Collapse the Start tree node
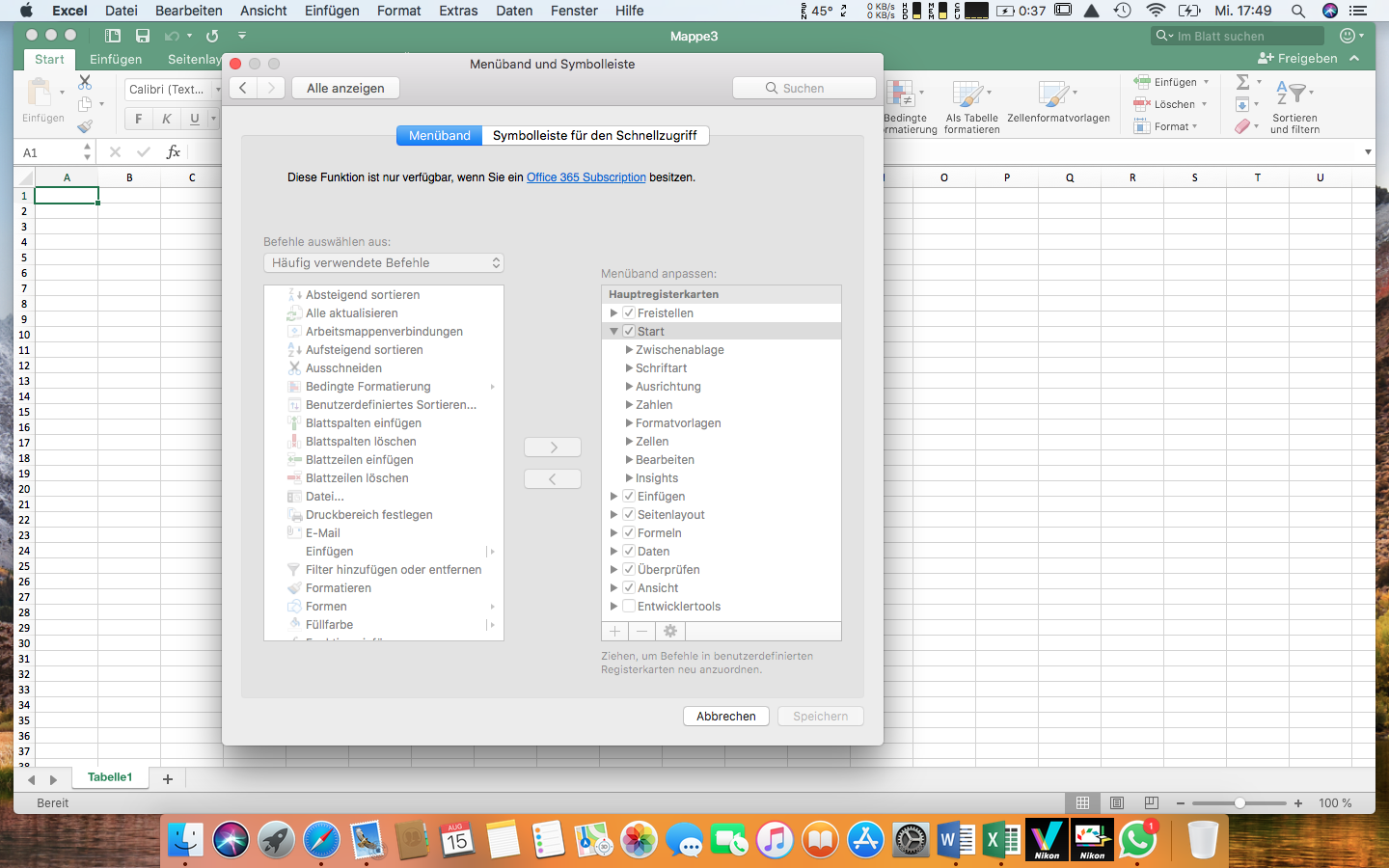The height and width of the screenshot is (868, 1389). pos(613,331)
